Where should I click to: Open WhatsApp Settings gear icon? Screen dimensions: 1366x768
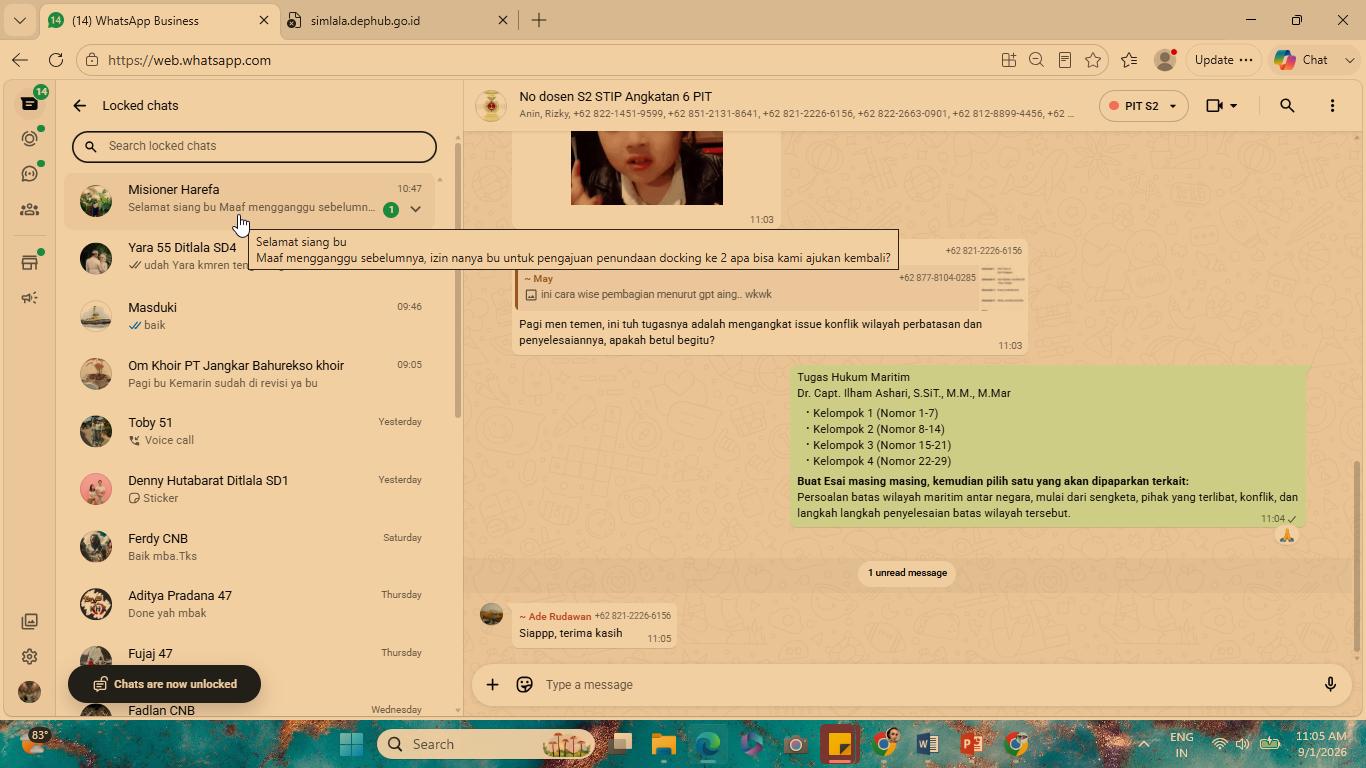pyautogui.click(x=29, y=657)
